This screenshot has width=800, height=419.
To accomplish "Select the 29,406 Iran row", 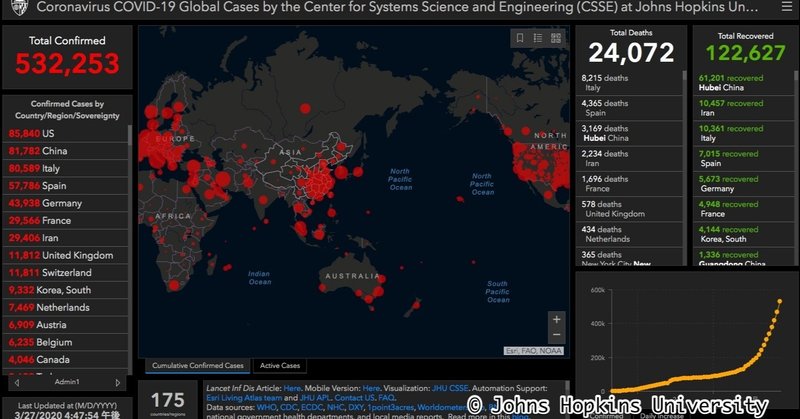I will (x=66, y=238).
